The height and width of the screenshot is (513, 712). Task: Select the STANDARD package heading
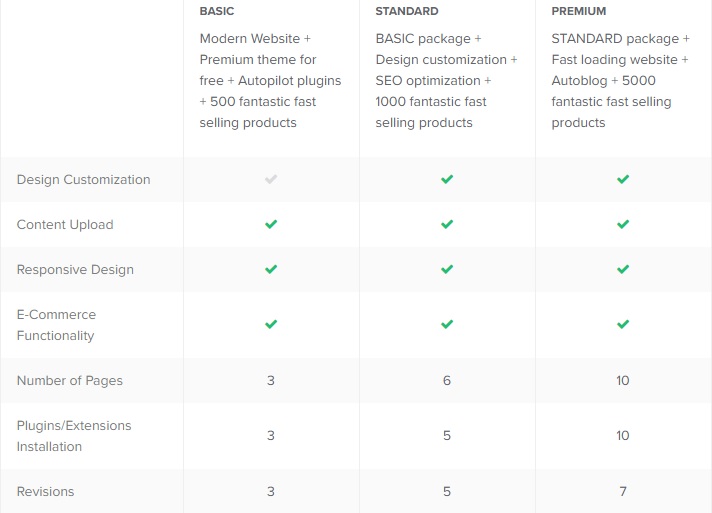406,12
